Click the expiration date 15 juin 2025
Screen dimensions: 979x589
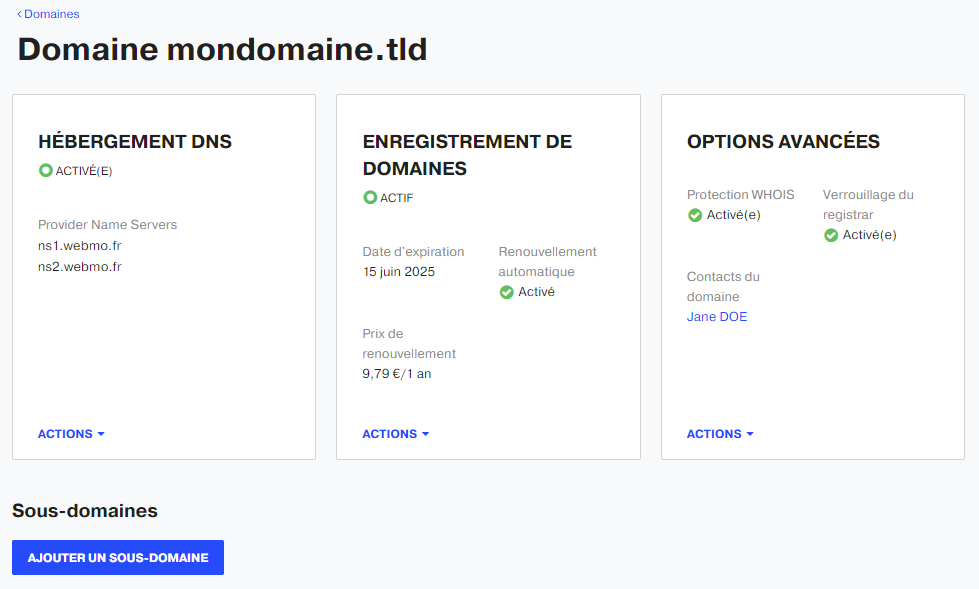pos(398,272)
